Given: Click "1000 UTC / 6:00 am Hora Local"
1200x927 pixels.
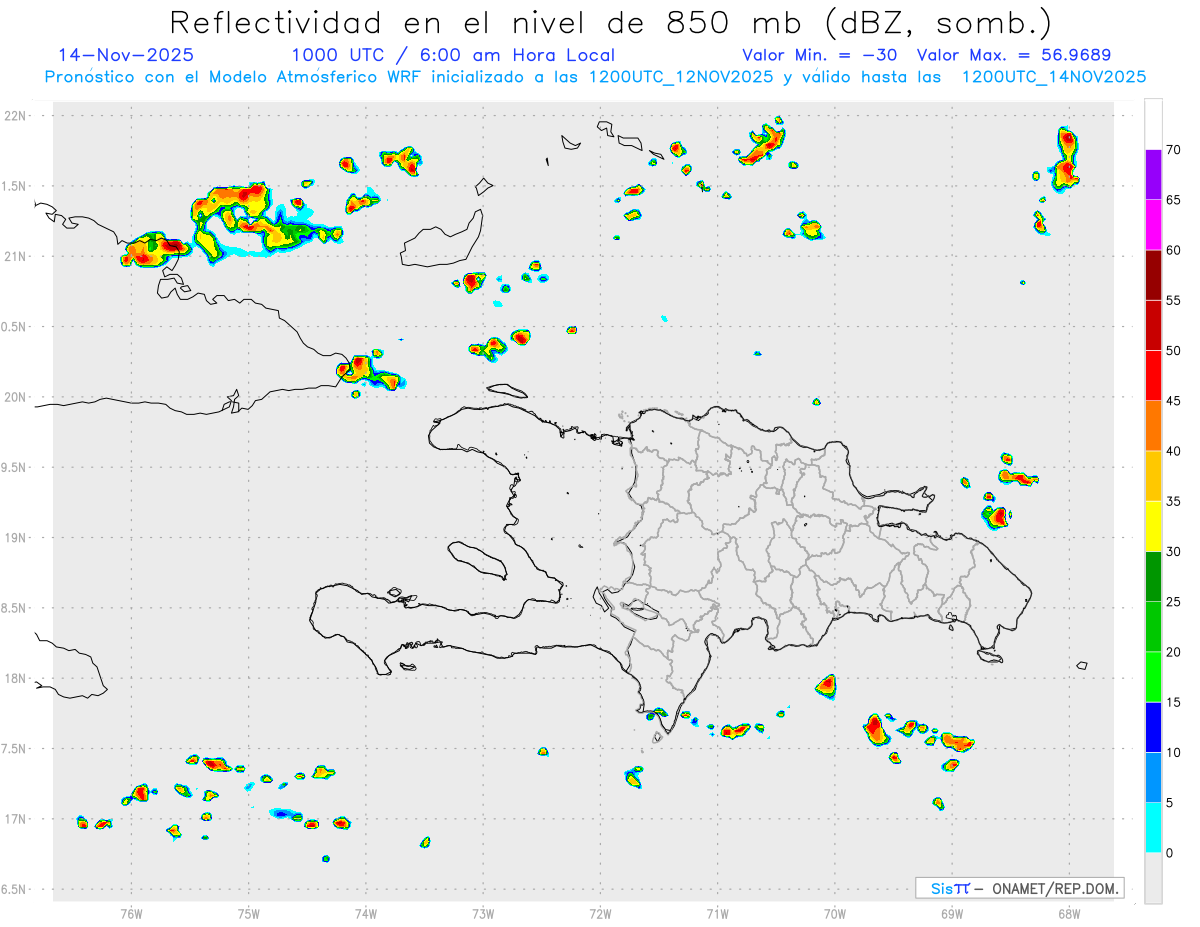Looking at the screenshot, I should pyautogui.click(x=453, y=55).
